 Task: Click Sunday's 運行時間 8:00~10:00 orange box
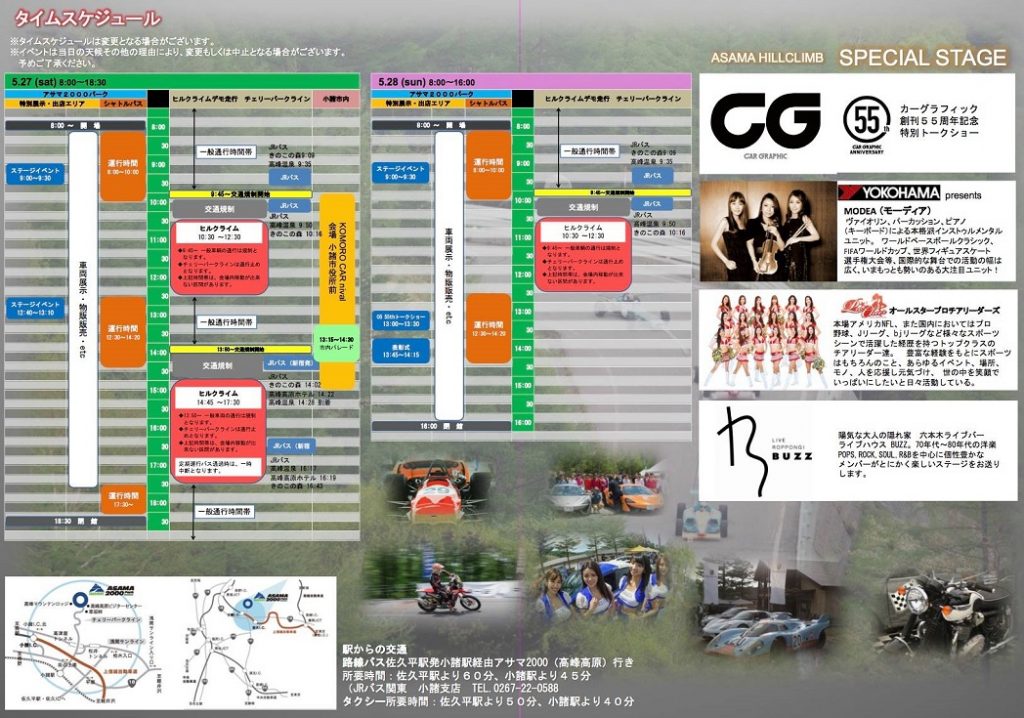[x=488, y=165]
